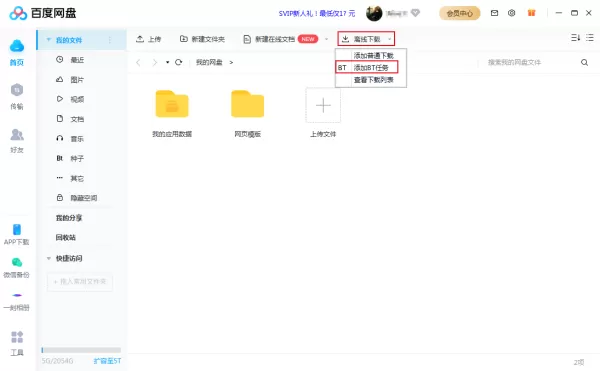Open the settings gear icon
Viewport: 600px width, 371px height.
pos(512,13)
